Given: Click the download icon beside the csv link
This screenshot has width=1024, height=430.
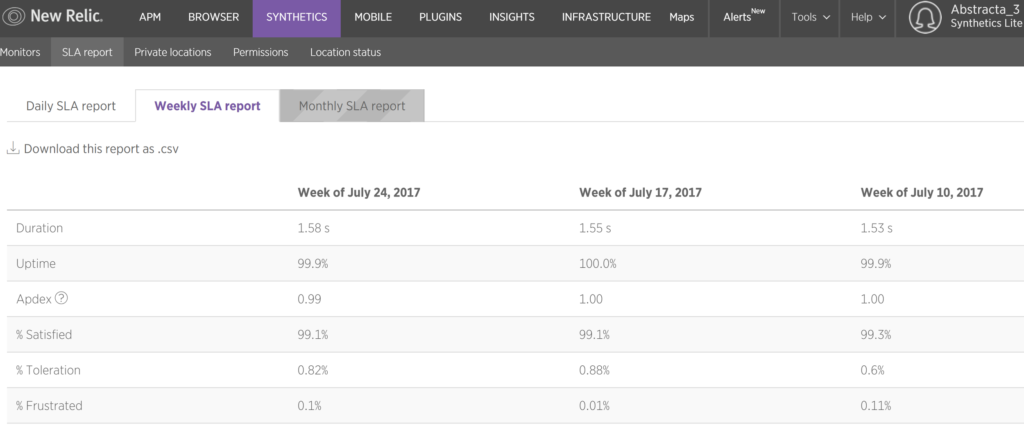Looking at the screenshot, I should (13, 149).
